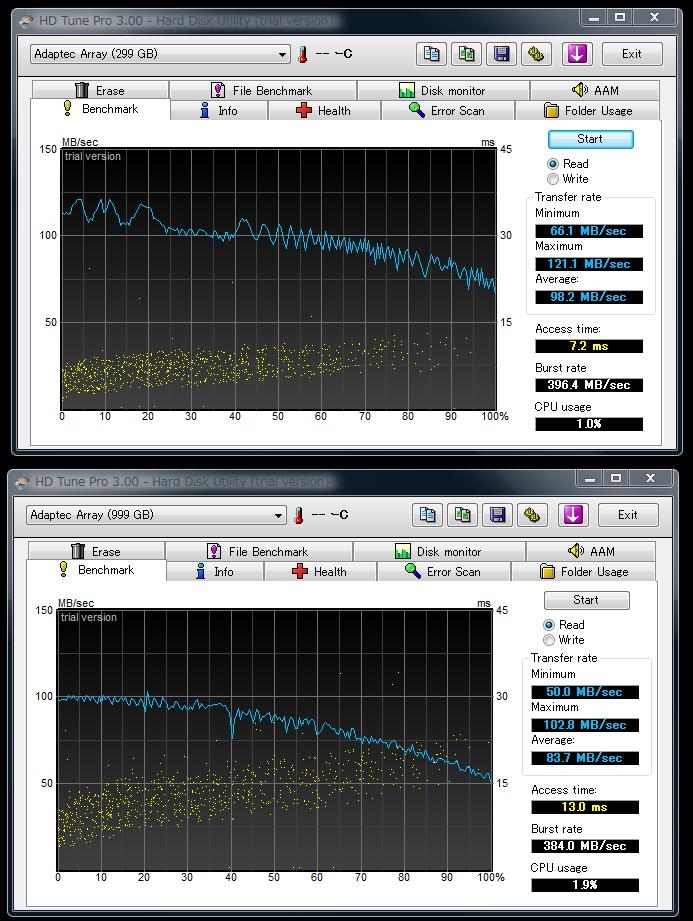693x921 pixels.
Task: Click purple down-arrow icon in bottom window
Action: (573, 515)
